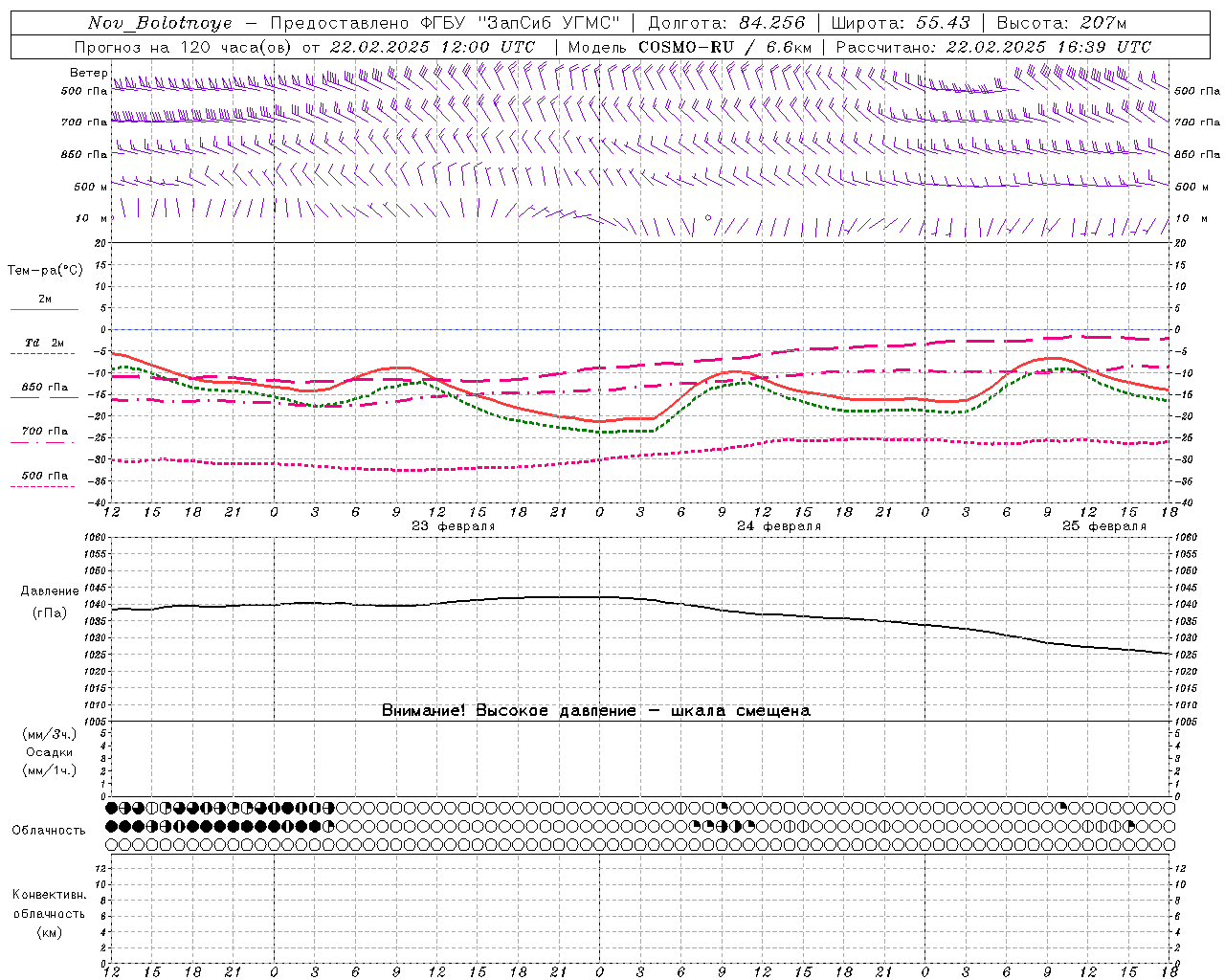Click the 'Конвективн.' convective cloud label

(x=50, y=895)
